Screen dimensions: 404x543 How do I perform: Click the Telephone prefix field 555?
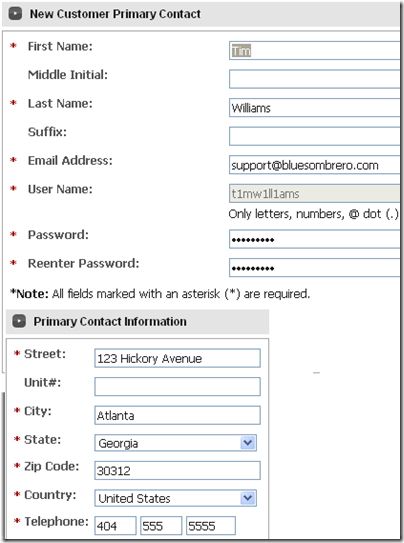[161, 526]
